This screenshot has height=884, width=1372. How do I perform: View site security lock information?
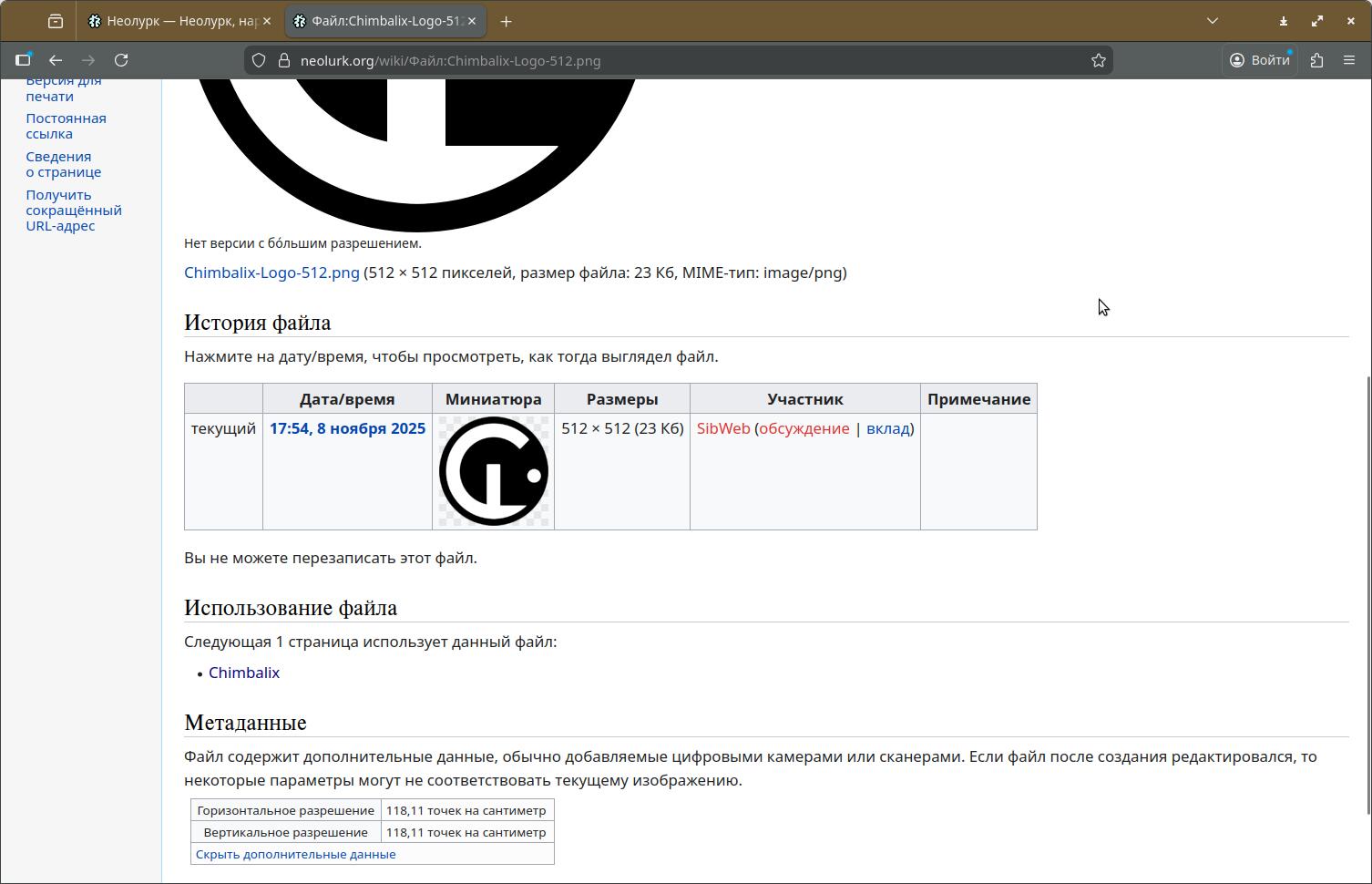(283, 60)
